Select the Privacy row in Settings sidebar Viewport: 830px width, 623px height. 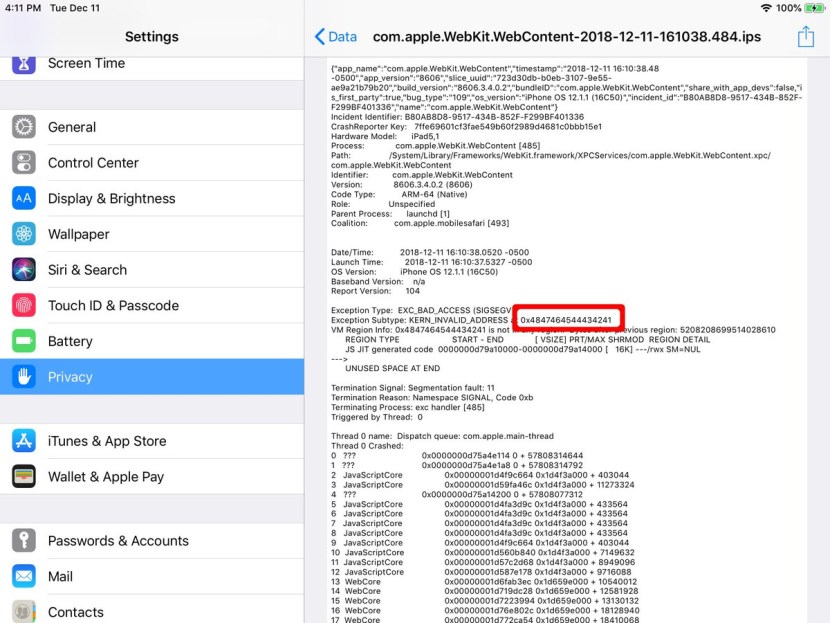pyautogui.click(x=150, y=377)
